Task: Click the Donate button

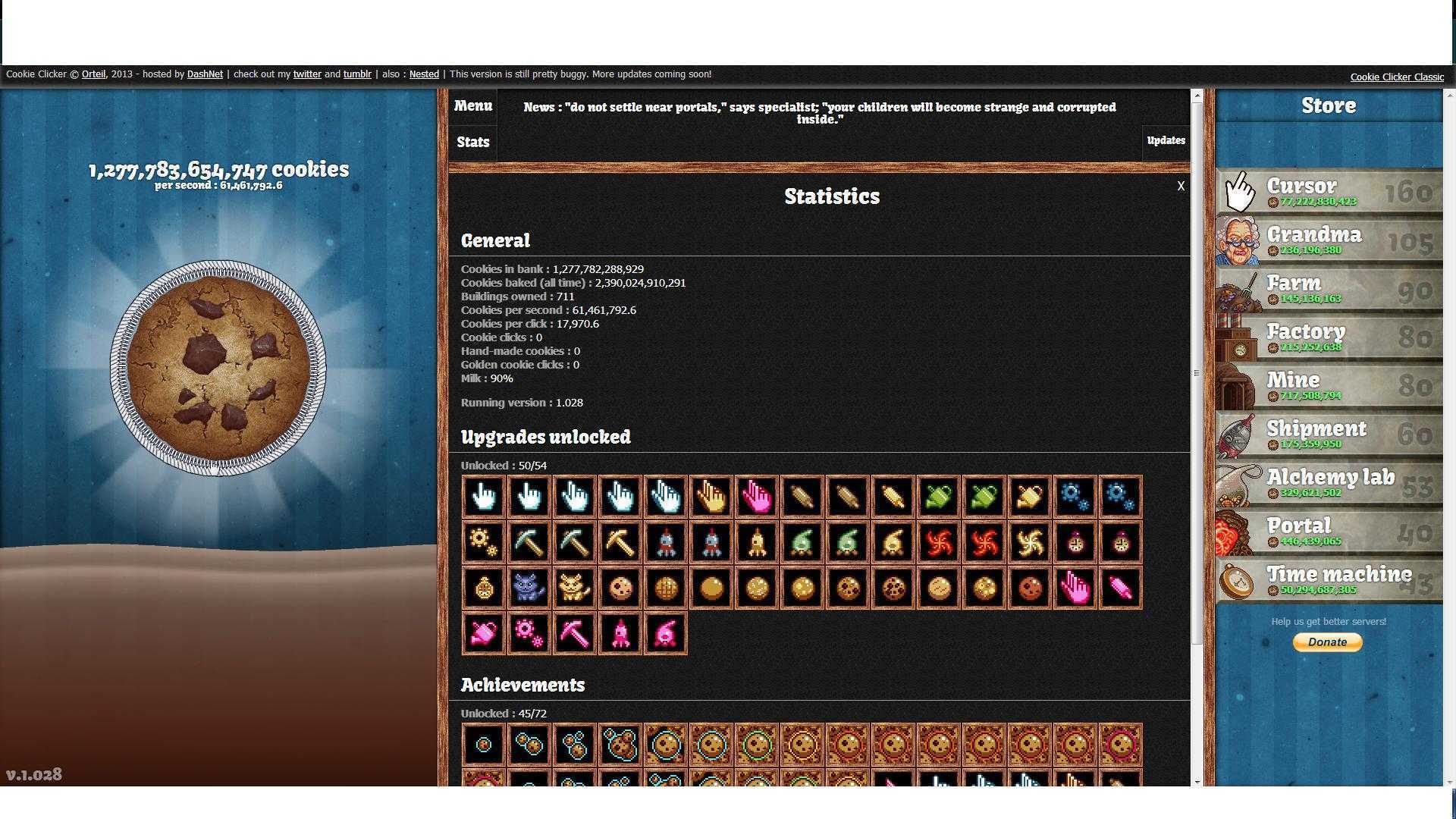Action: 1327,642
